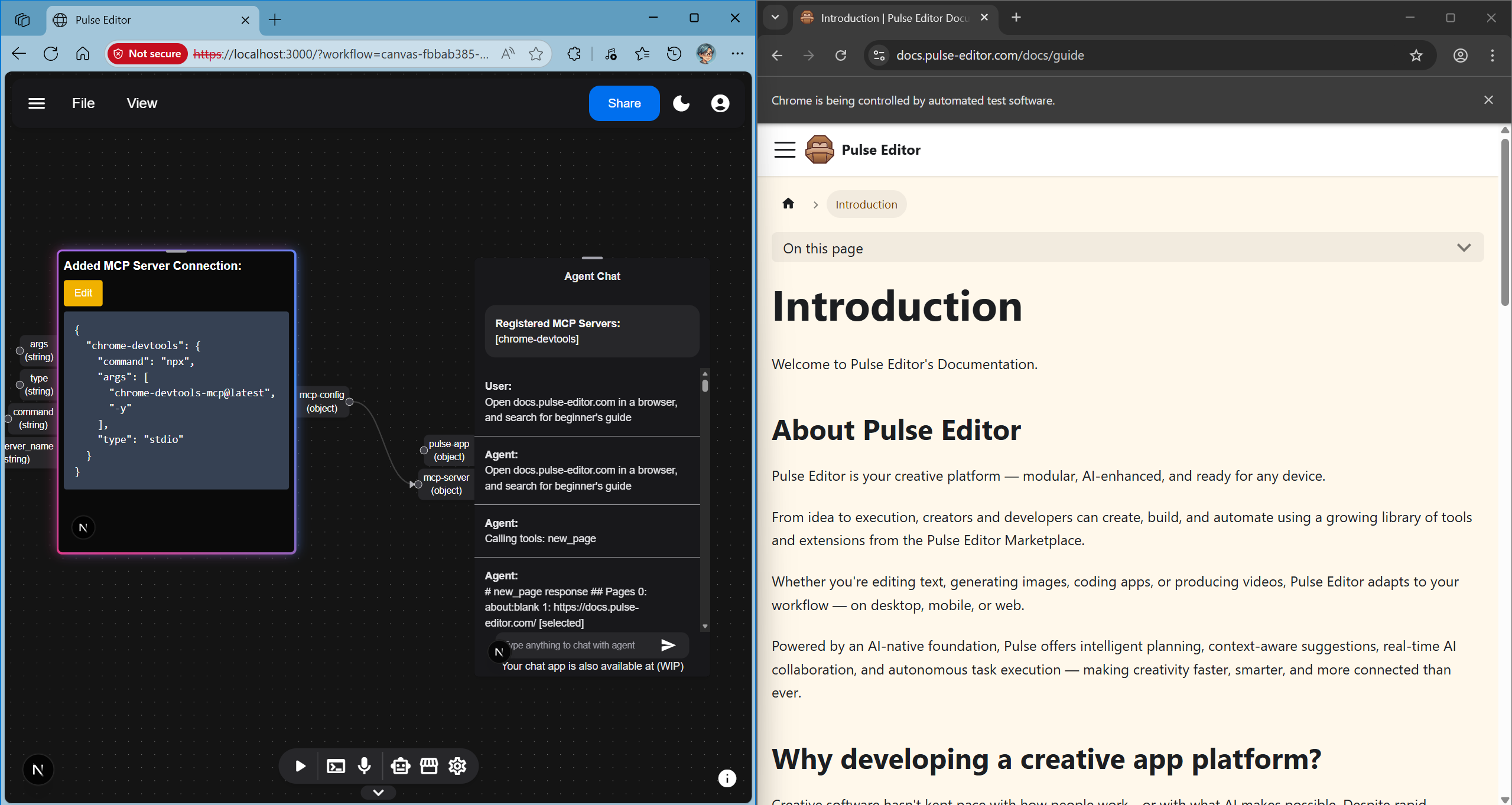Open the workflow settings gear icon
The width and height of the screenshot is (1512, 805).
click(456, 765)
